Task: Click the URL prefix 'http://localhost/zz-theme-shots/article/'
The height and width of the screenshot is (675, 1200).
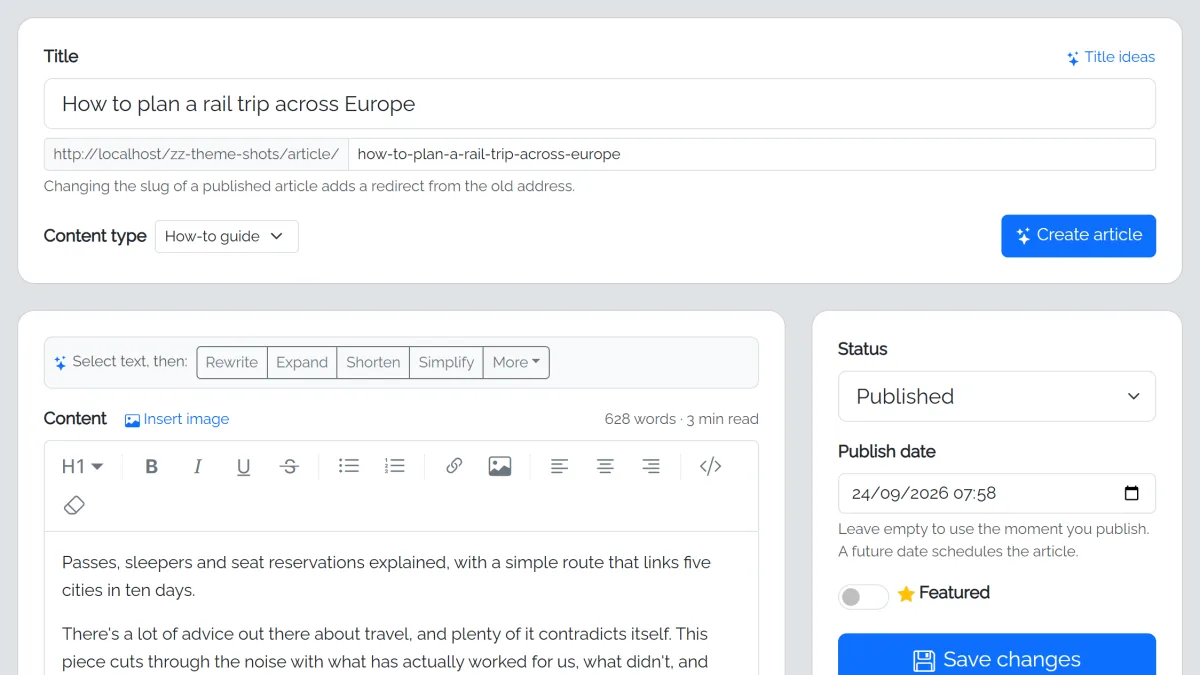Action: (196, 154)
